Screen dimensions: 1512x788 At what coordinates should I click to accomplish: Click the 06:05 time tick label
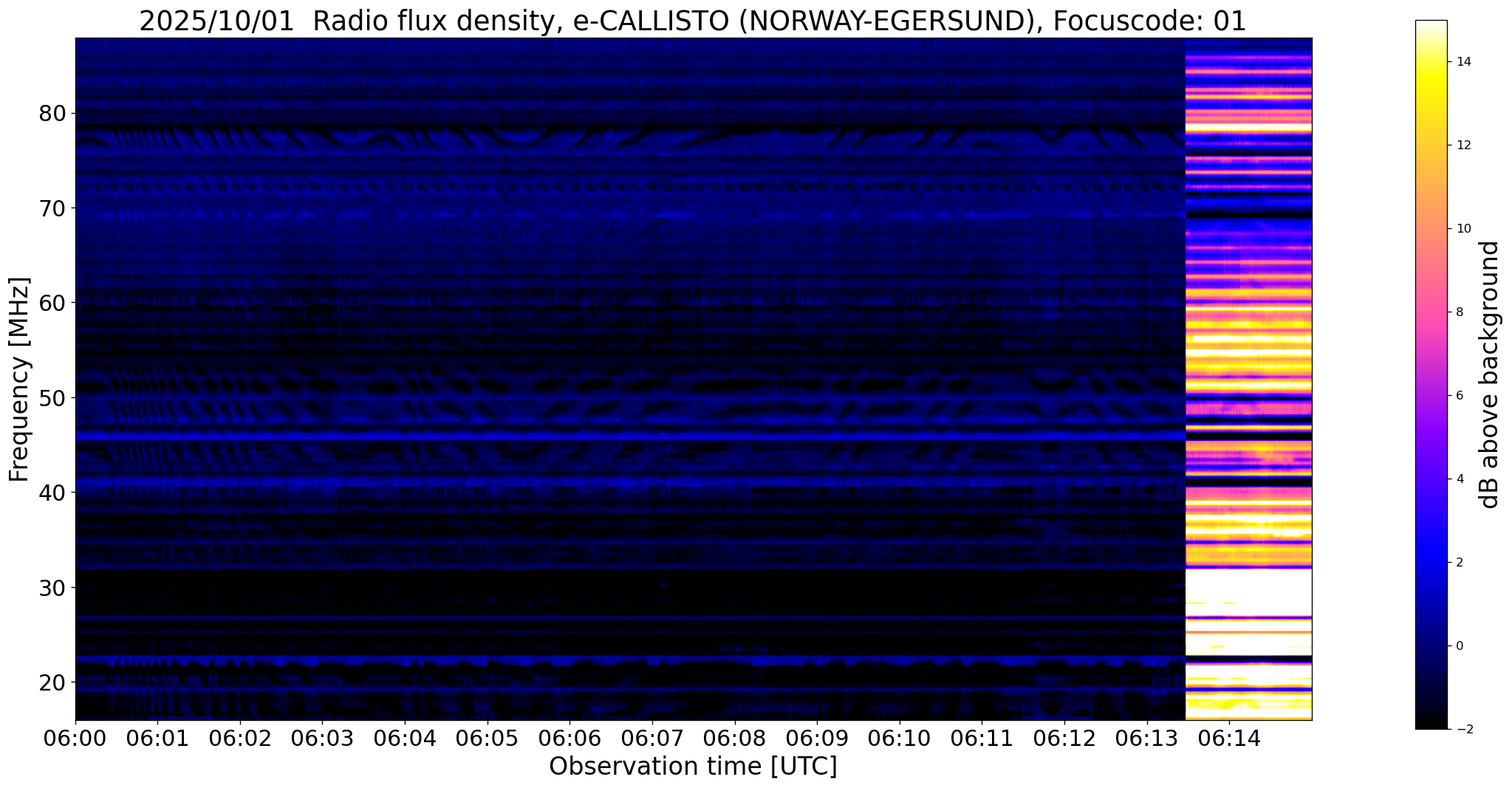pyautogui.click(x=488, y=740)
